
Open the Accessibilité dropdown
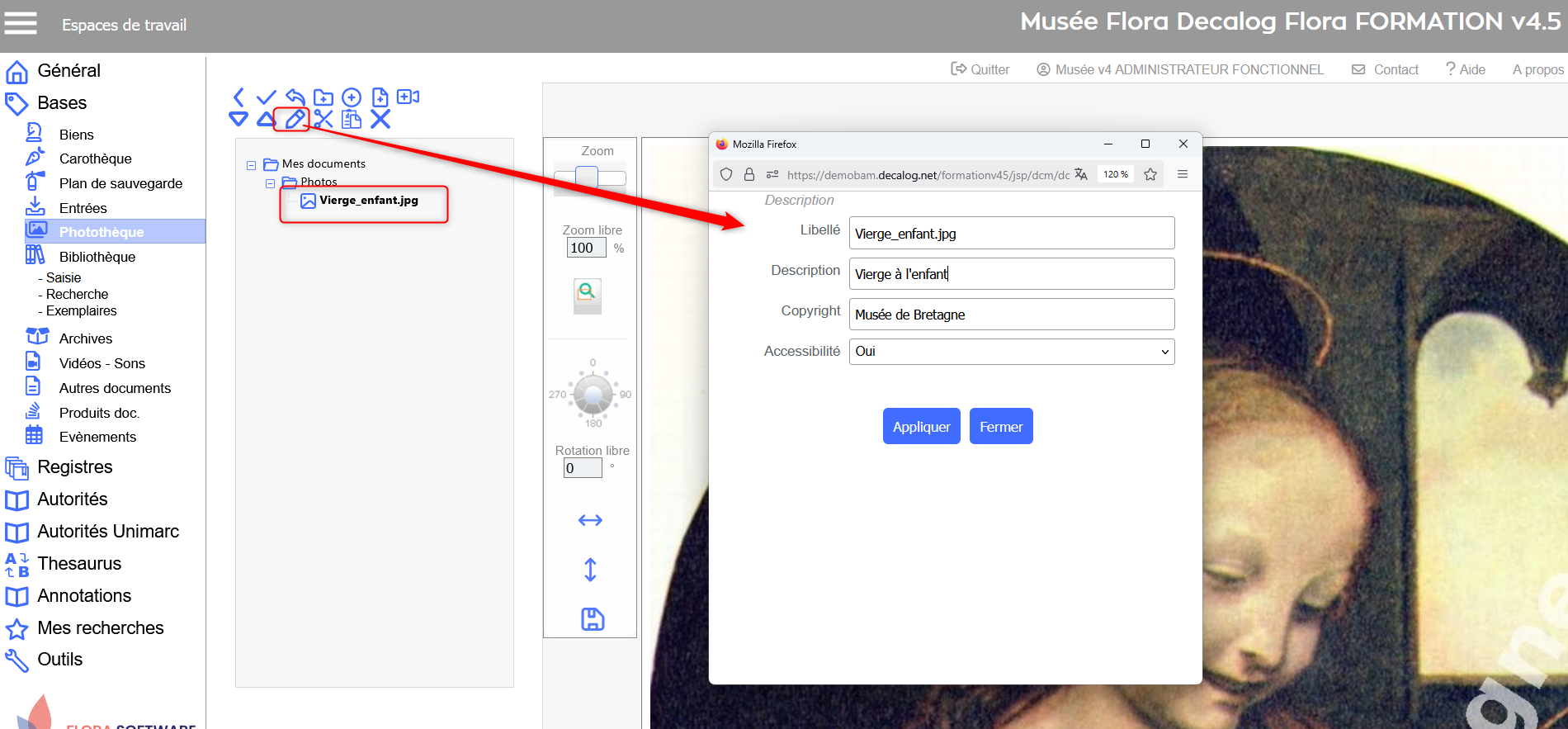(x=1011, y=352)
